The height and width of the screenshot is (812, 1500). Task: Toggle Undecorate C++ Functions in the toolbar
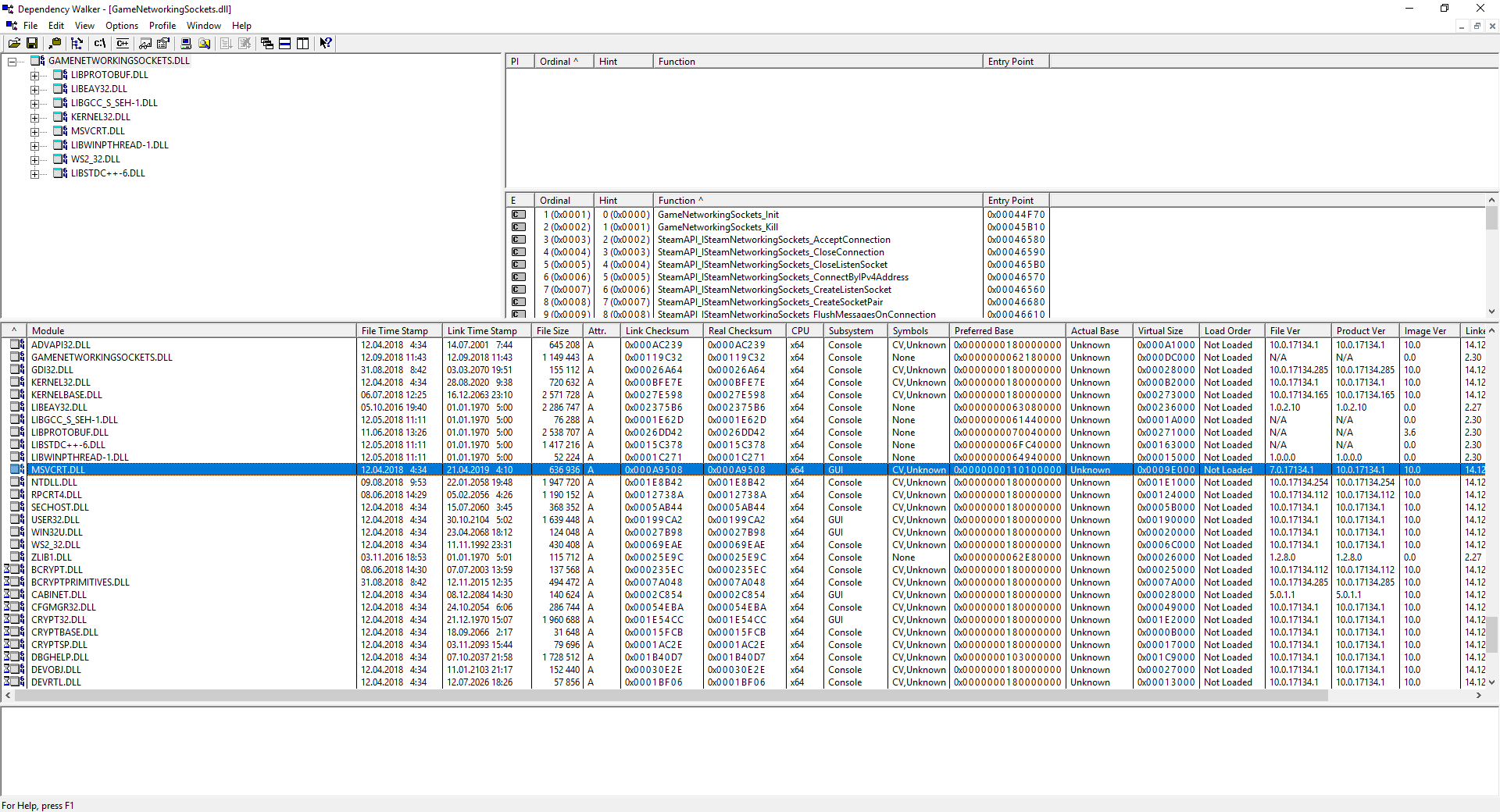pos(123,43)
